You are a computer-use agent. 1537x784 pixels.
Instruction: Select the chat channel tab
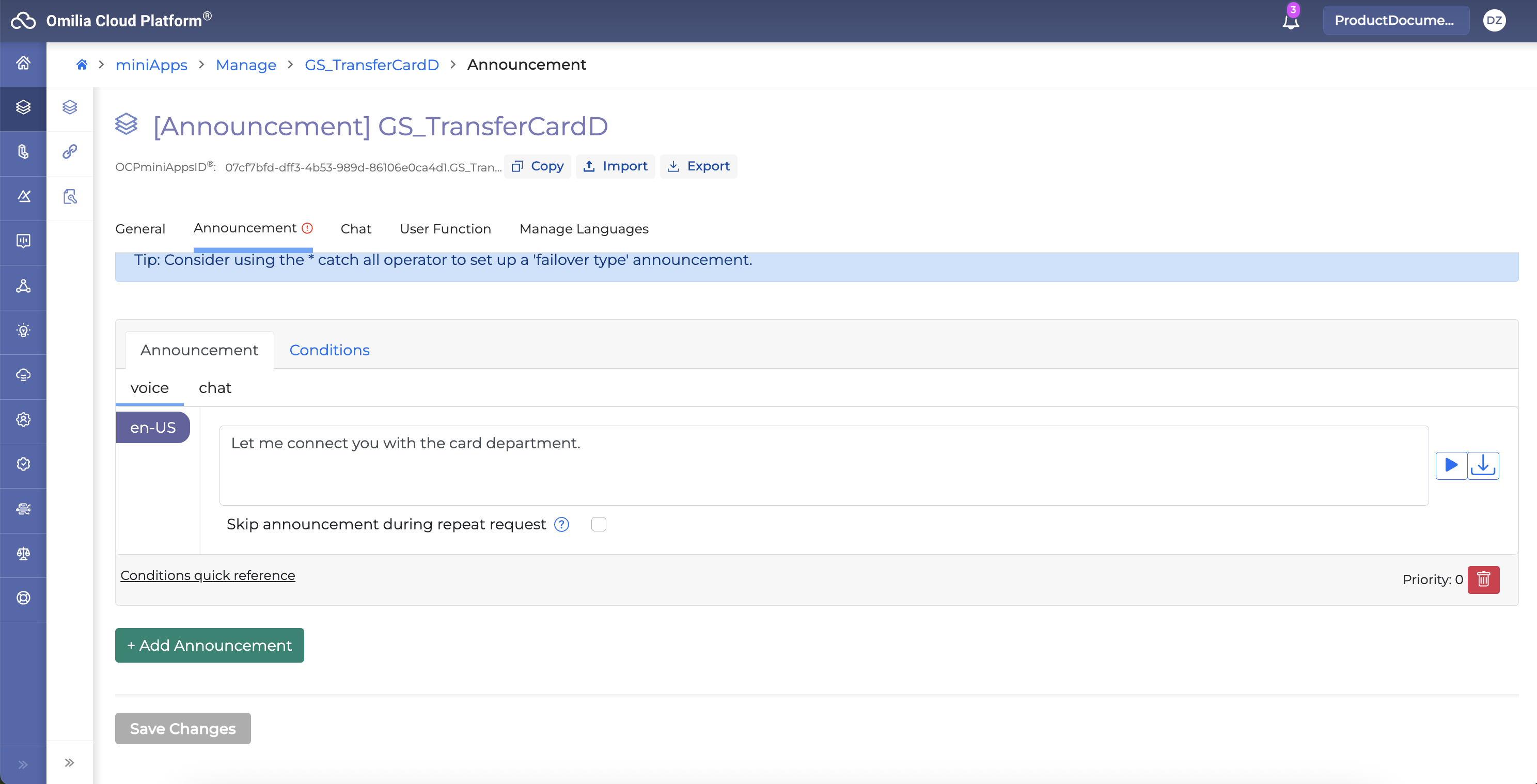pyautogui.click(x=215, y=388)
